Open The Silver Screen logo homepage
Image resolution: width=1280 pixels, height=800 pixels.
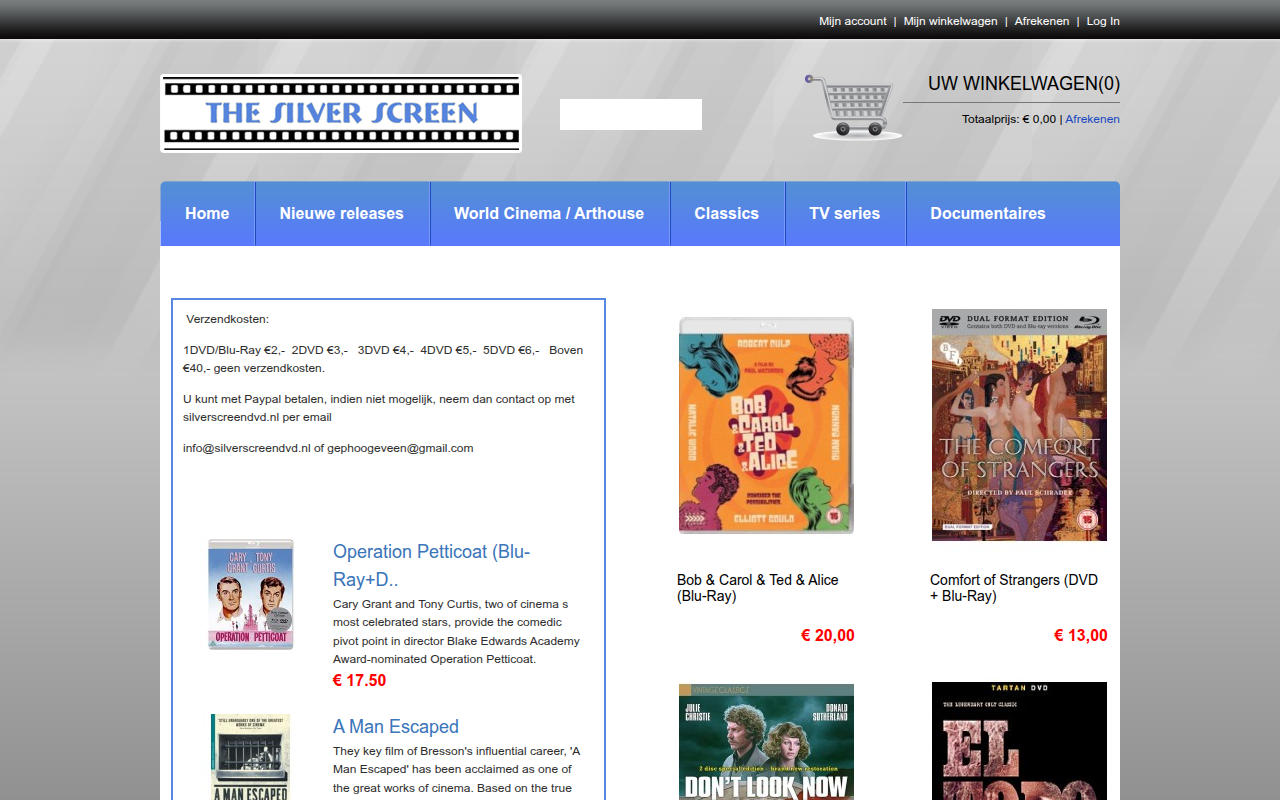coord(341,113)
